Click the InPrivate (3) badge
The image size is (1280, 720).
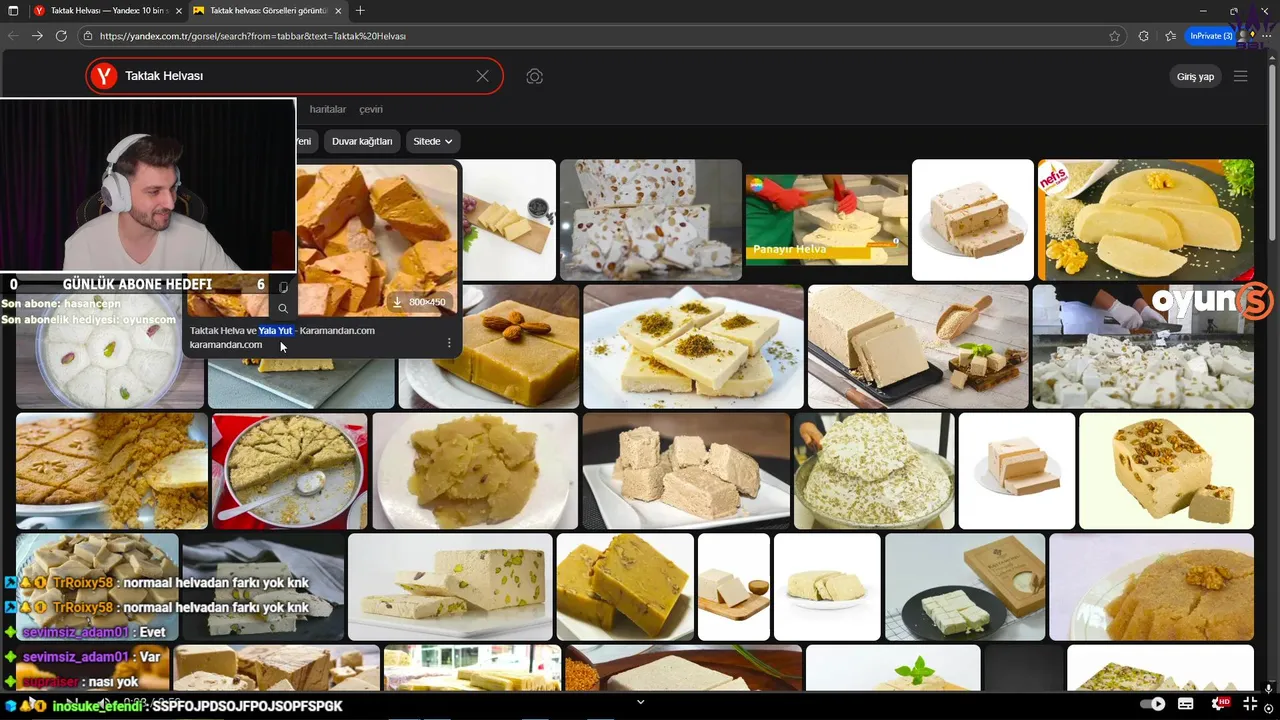1211,36
